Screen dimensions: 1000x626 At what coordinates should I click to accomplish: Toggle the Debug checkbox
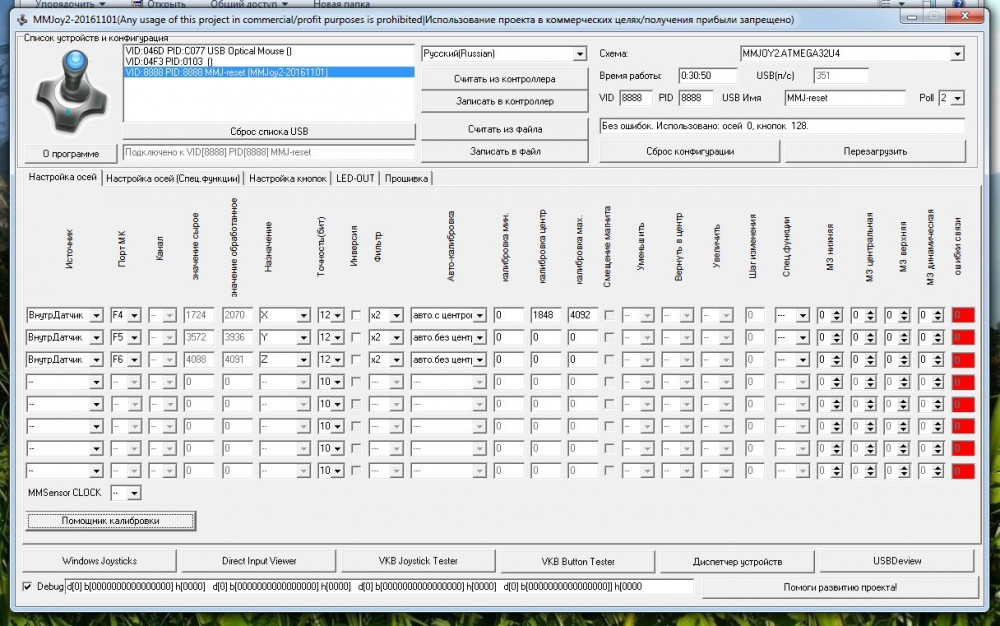click(28, 586)
